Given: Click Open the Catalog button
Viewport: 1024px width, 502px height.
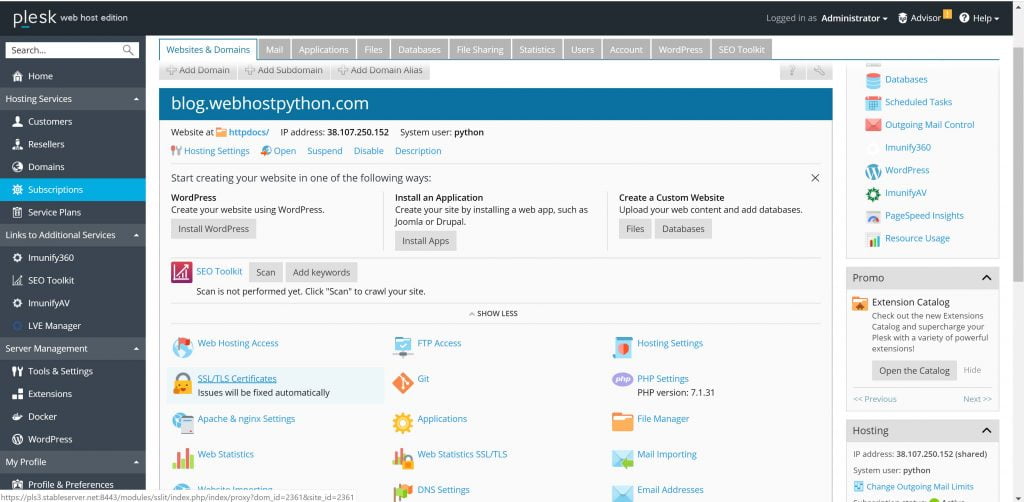Looking at the screenshot, I should 914,371.
